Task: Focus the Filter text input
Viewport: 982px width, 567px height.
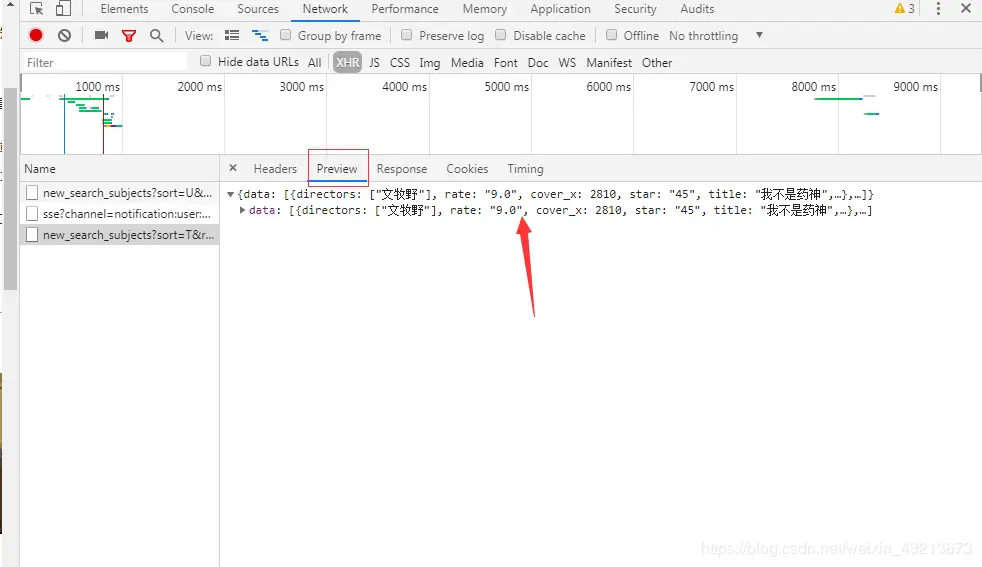Action: click(x=105, y=62)
